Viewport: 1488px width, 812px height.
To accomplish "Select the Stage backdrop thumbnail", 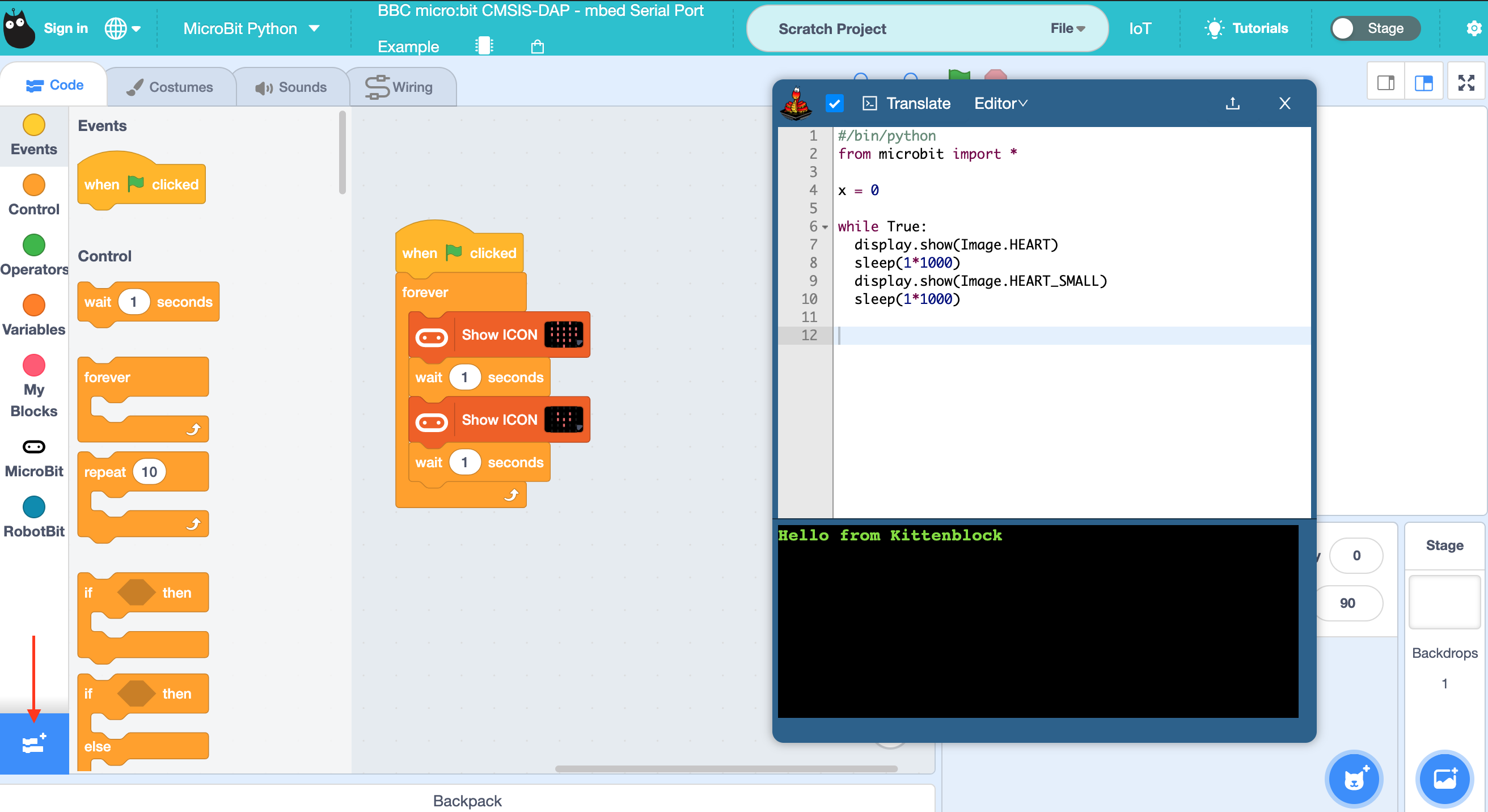I will click(1444, 602).
